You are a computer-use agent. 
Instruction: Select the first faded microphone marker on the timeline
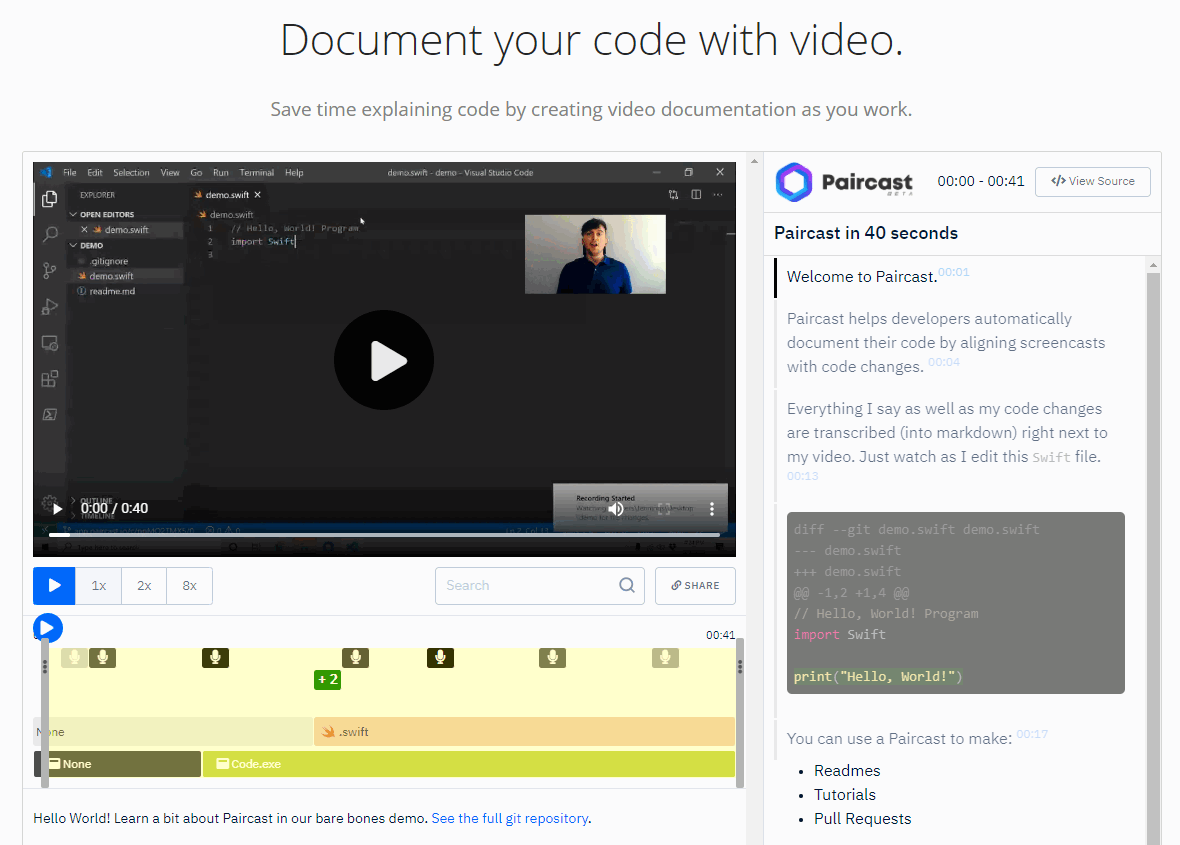tap(74, 658)
